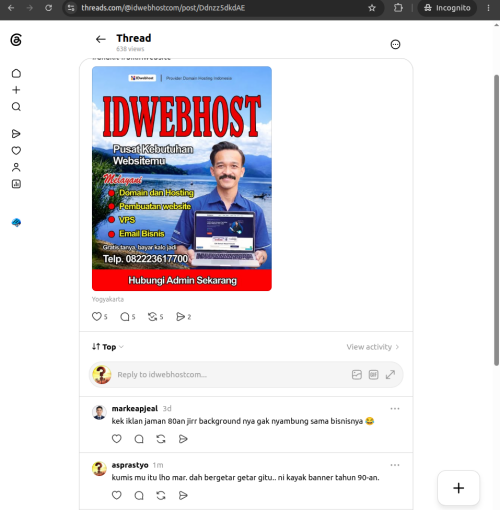Click the blue pinned feed icon in sidebar
The image size is (500, 510).
point(16,222)
